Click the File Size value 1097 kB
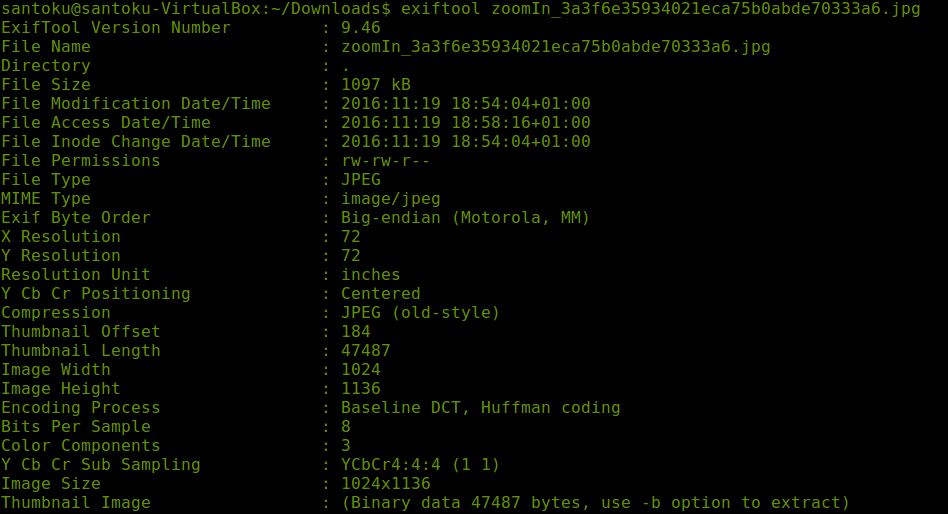The image size is (948, 514). (x=375, y=85)
